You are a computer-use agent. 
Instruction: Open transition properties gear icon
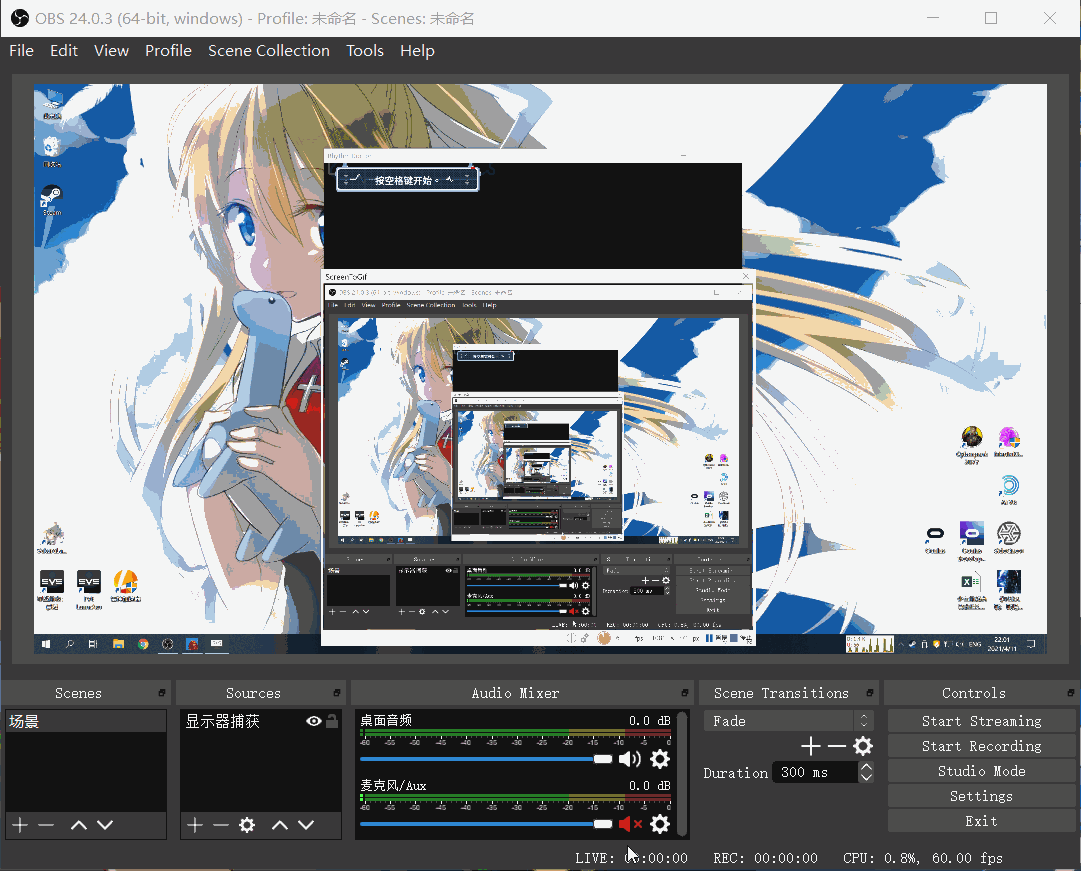pyautogui.click(x=863, y=746)
